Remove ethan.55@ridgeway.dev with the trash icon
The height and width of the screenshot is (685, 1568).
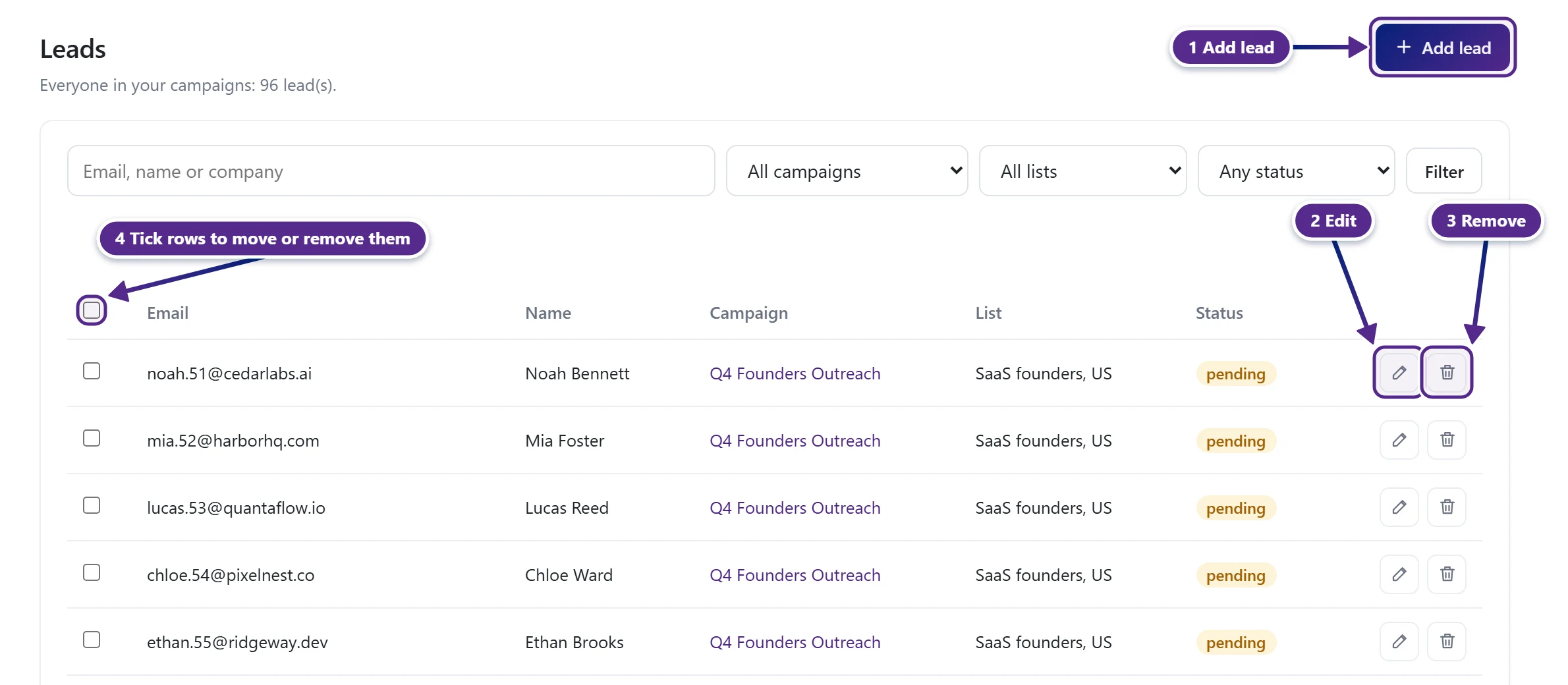(x=1447, y=642)
